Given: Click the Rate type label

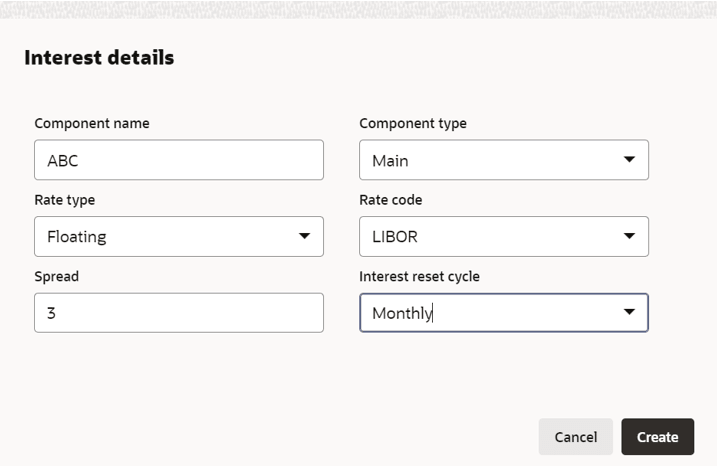Looking at the screenshot, I should click(65, 200).
